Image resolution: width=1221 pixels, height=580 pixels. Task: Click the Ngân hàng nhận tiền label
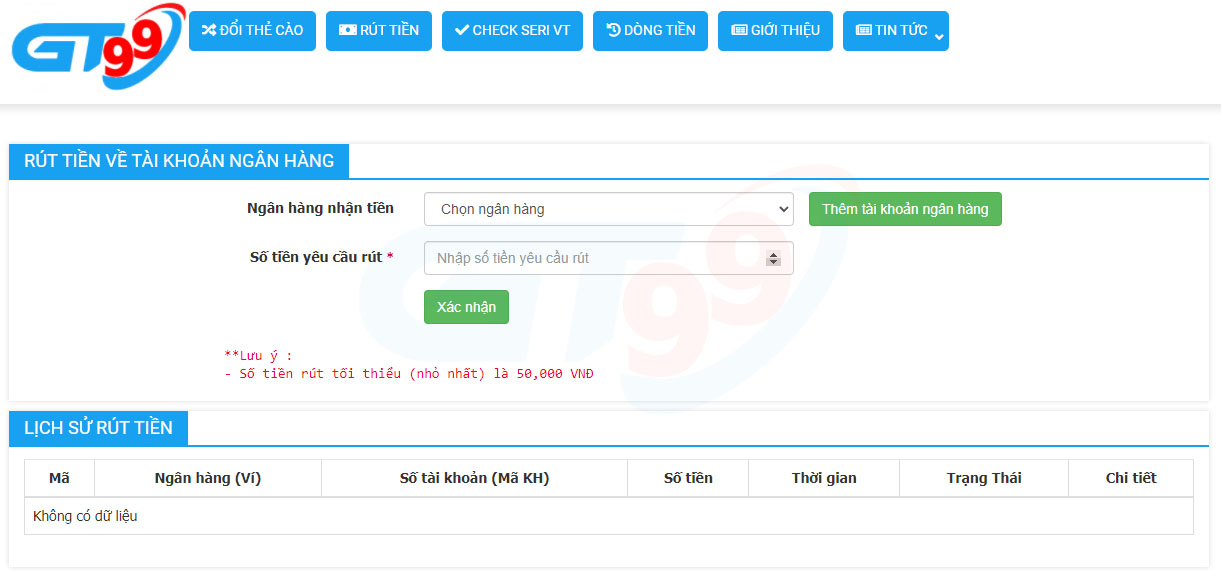320,208
